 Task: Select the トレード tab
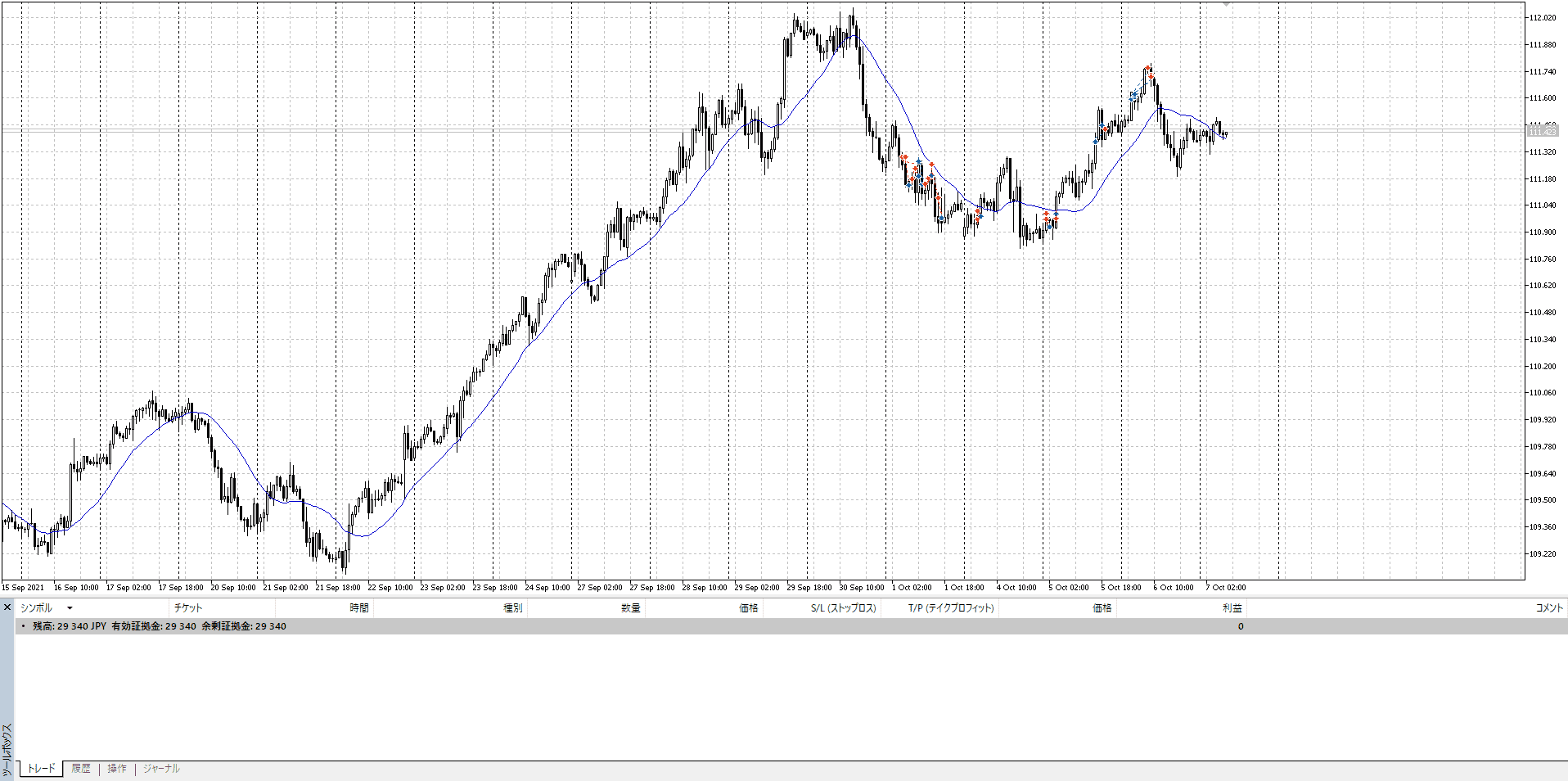pos(41,769)
